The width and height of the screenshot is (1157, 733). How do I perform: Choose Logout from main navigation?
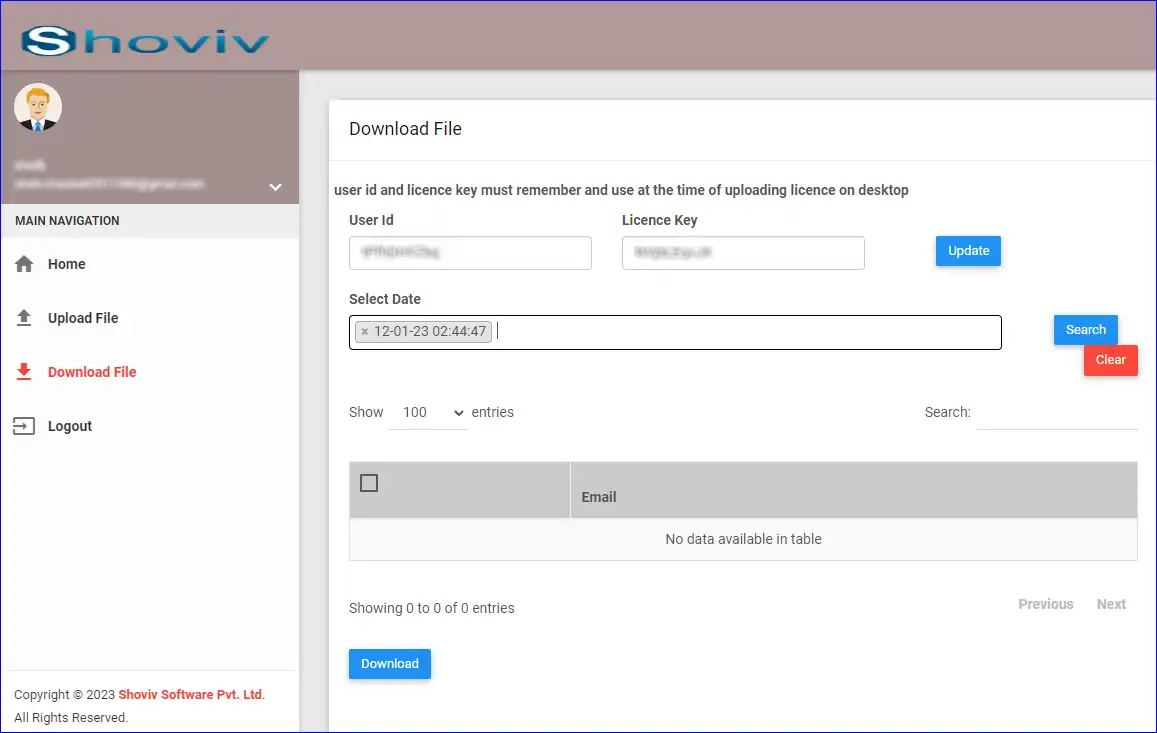point(70,425)
